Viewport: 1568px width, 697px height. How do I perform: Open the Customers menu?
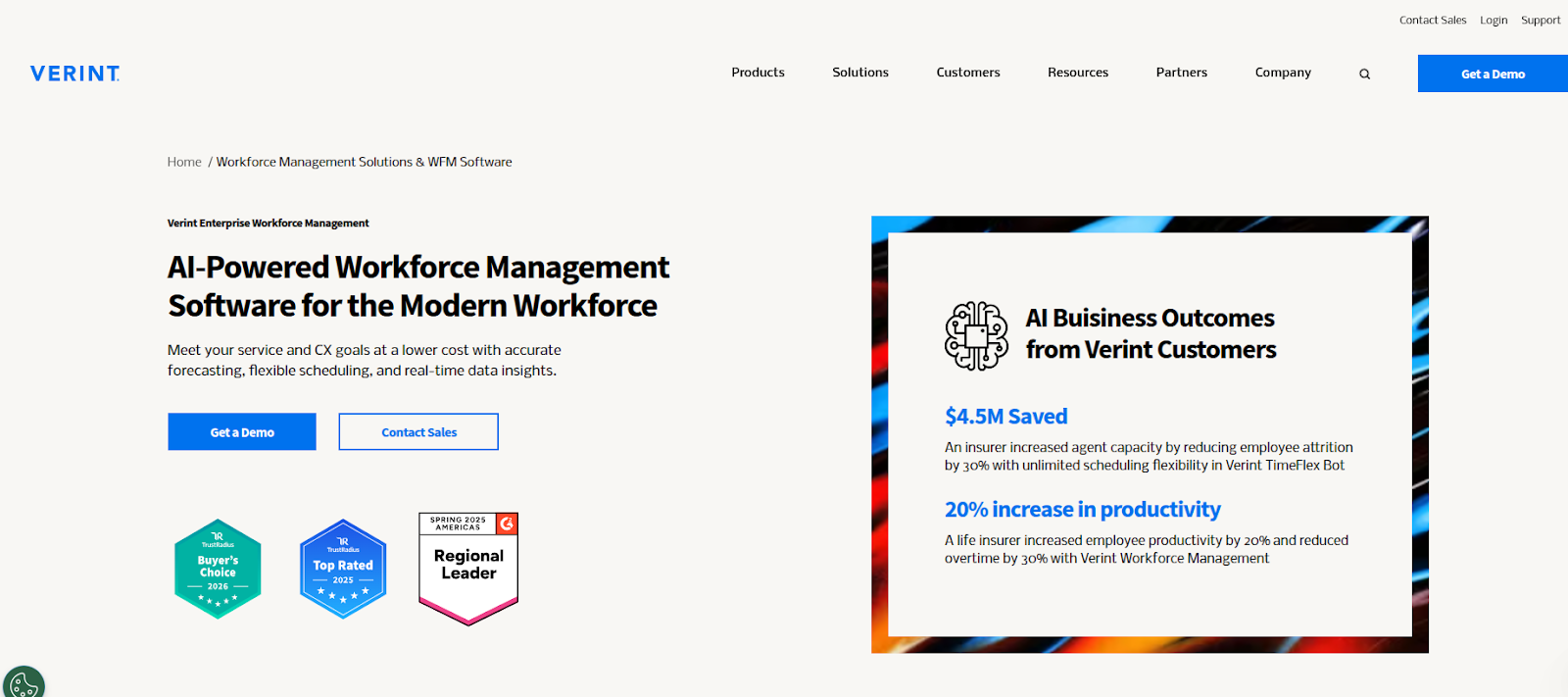968,73
